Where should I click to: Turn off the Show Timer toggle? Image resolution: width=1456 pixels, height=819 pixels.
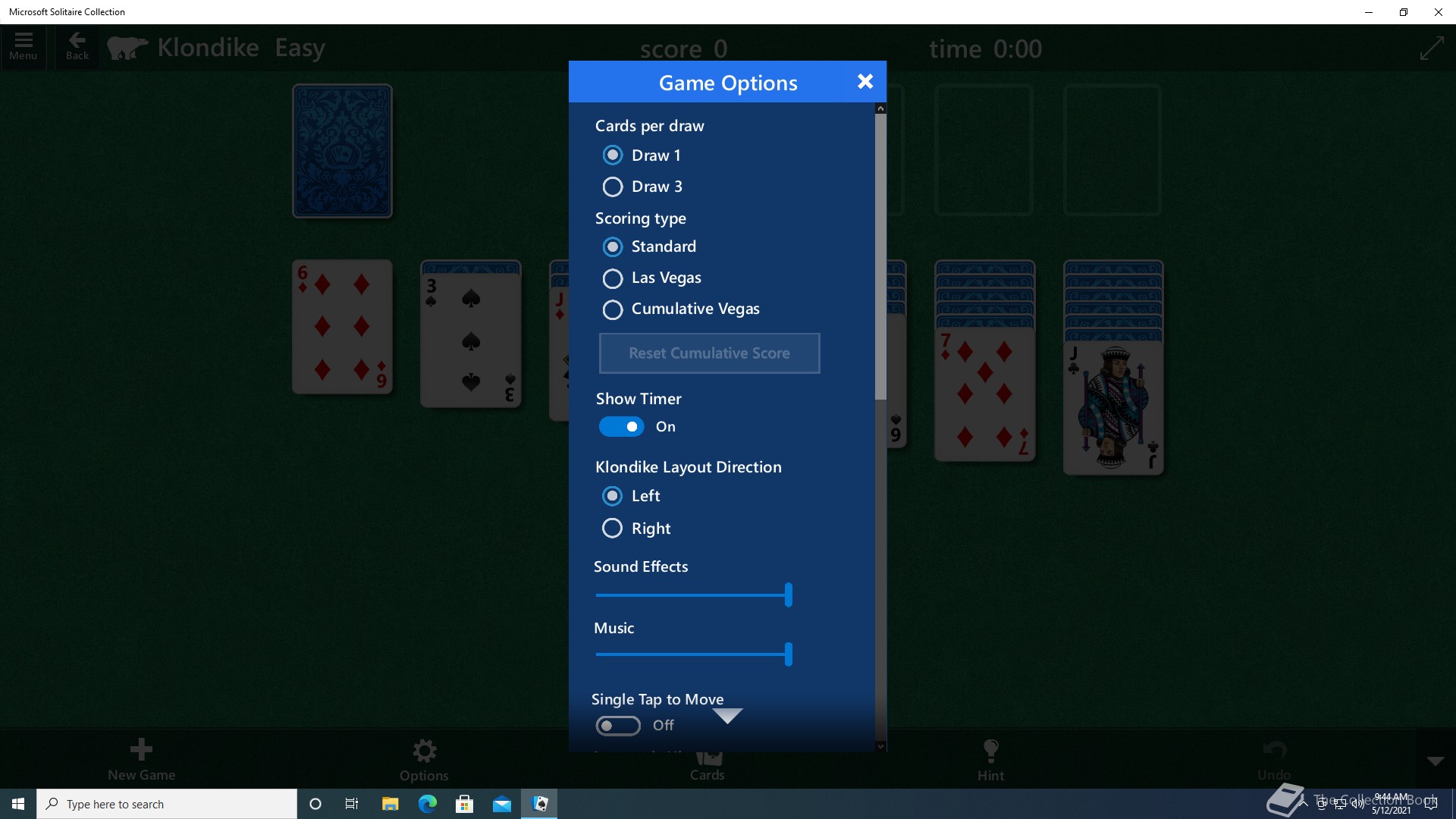coord(622,427)
